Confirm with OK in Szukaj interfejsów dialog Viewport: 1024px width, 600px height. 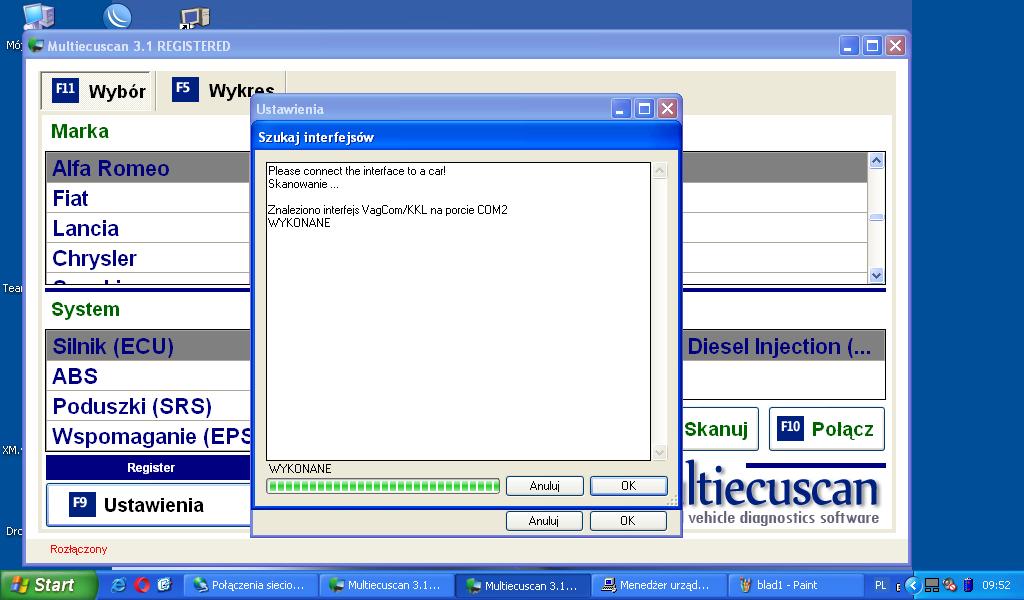click(628, 486)
